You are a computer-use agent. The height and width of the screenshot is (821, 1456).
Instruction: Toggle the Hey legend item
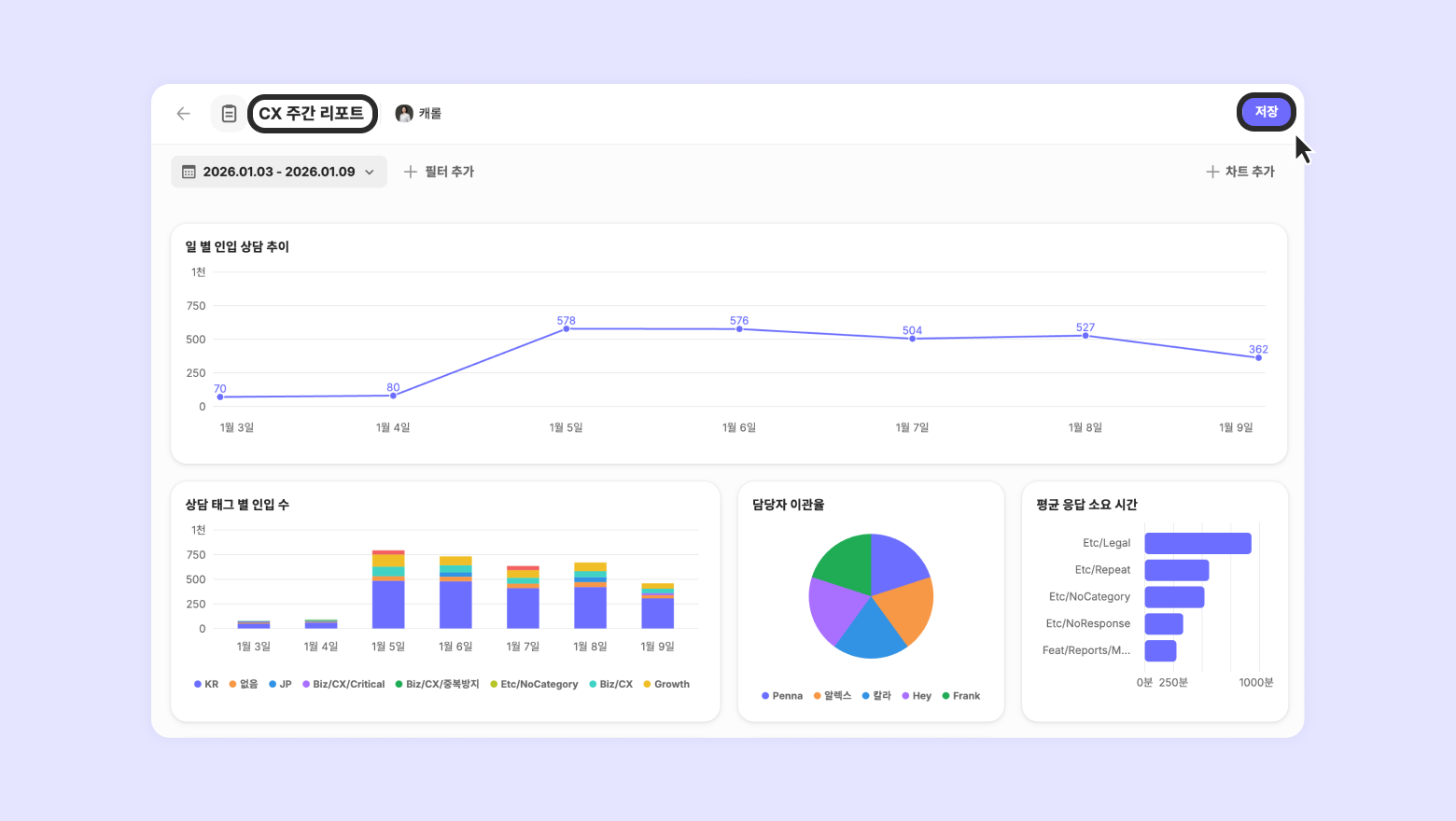tap(917, 696)
